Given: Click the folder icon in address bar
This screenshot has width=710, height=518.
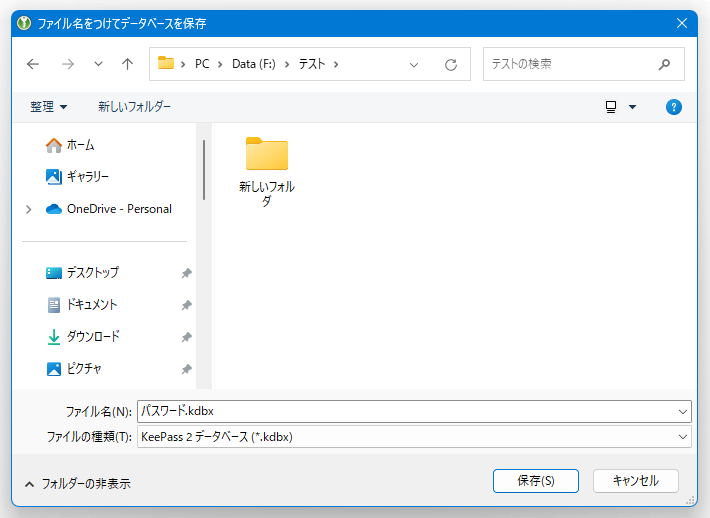Looking at the screenshot, I should click(x=166, y=63).
